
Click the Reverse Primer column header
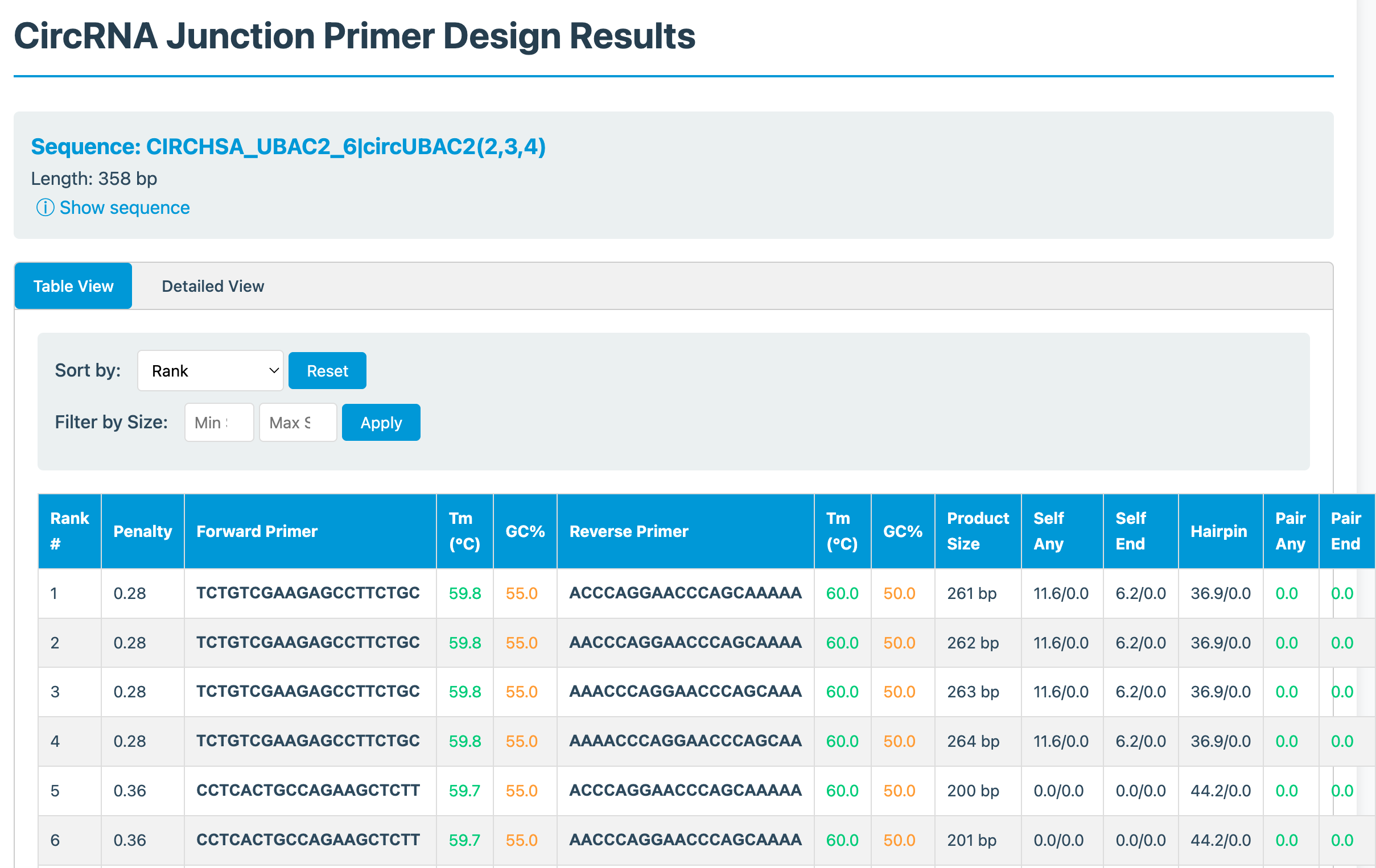[629, 531]
